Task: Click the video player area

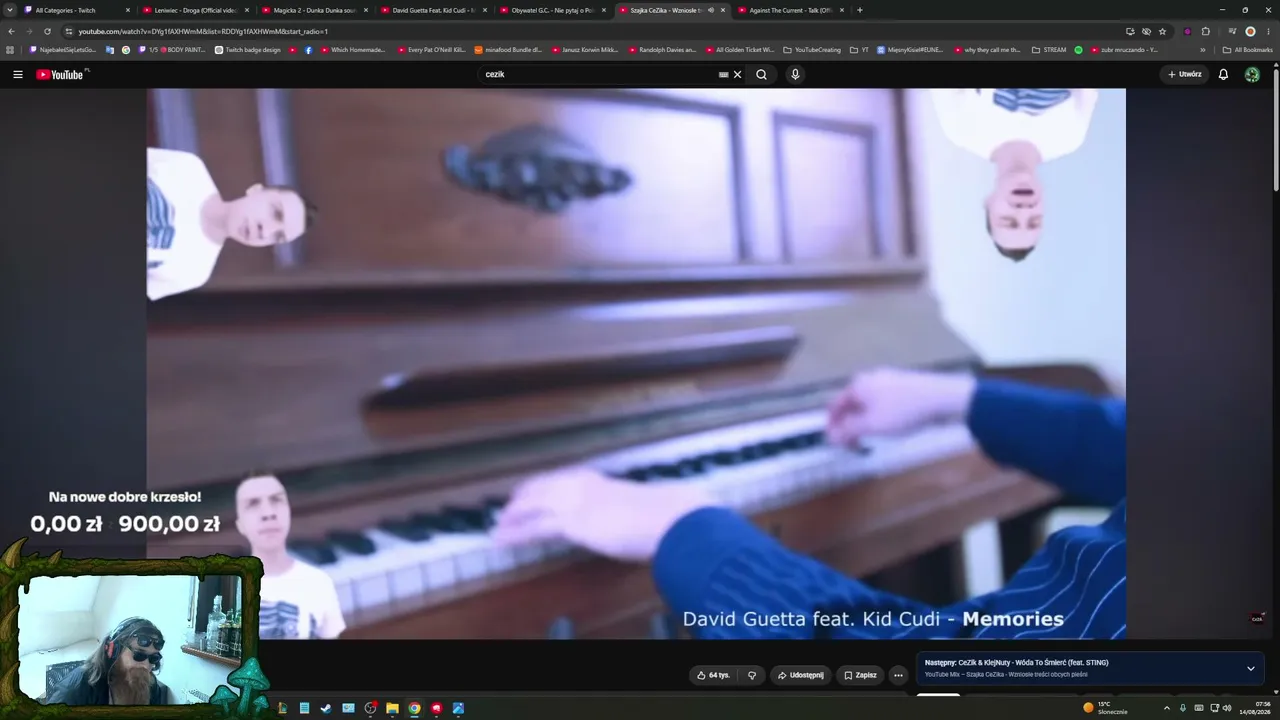Action: coord(636,363)
